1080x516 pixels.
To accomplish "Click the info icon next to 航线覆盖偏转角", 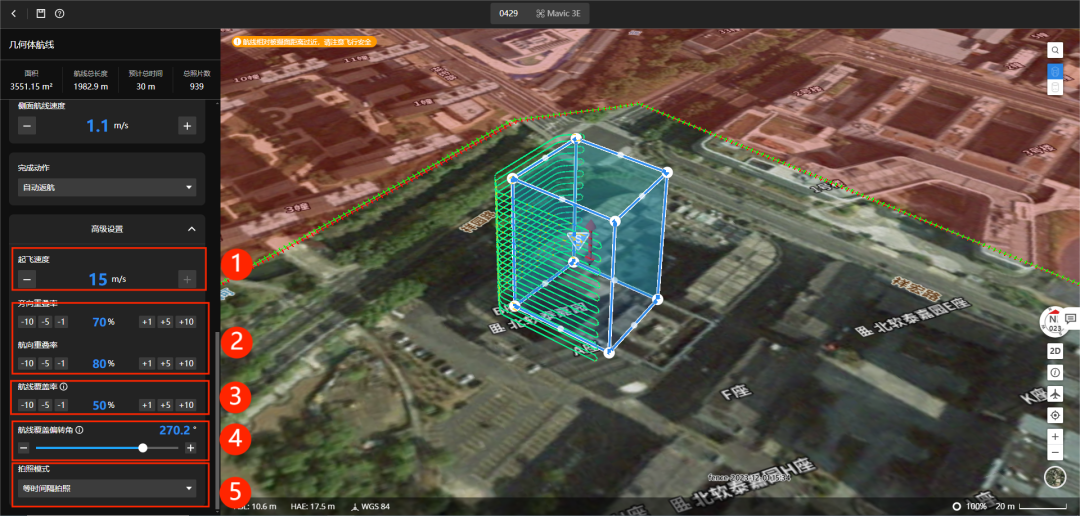I will tap(79, 430).
